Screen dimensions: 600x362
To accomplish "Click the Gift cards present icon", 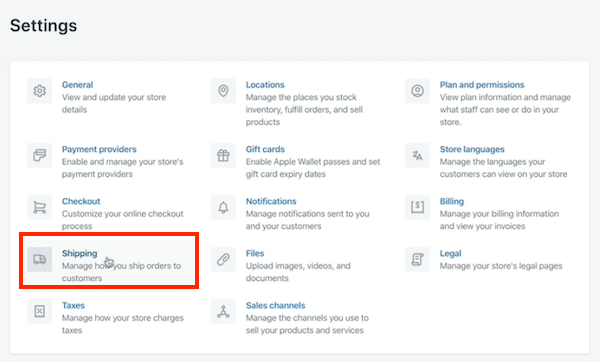I will coord(223,155).
